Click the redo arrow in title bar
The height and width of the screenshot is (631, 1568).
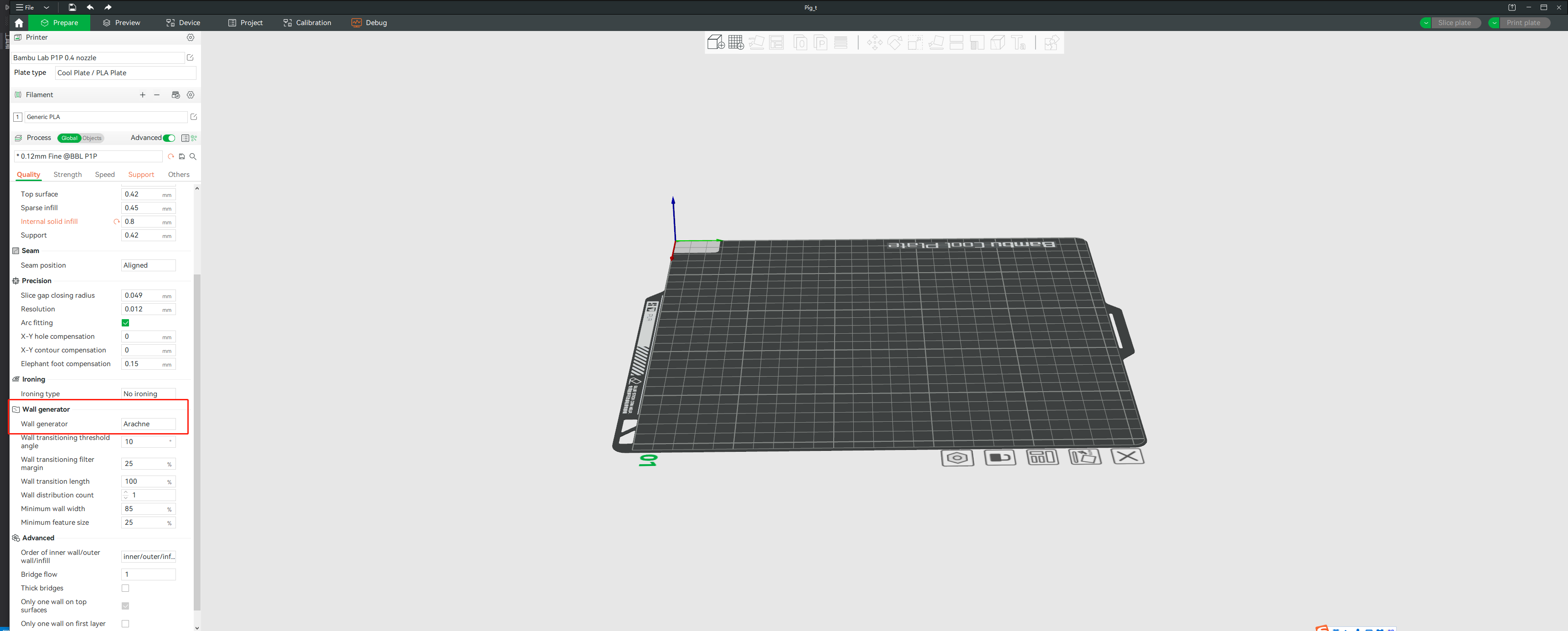click(x=108, y=7)
